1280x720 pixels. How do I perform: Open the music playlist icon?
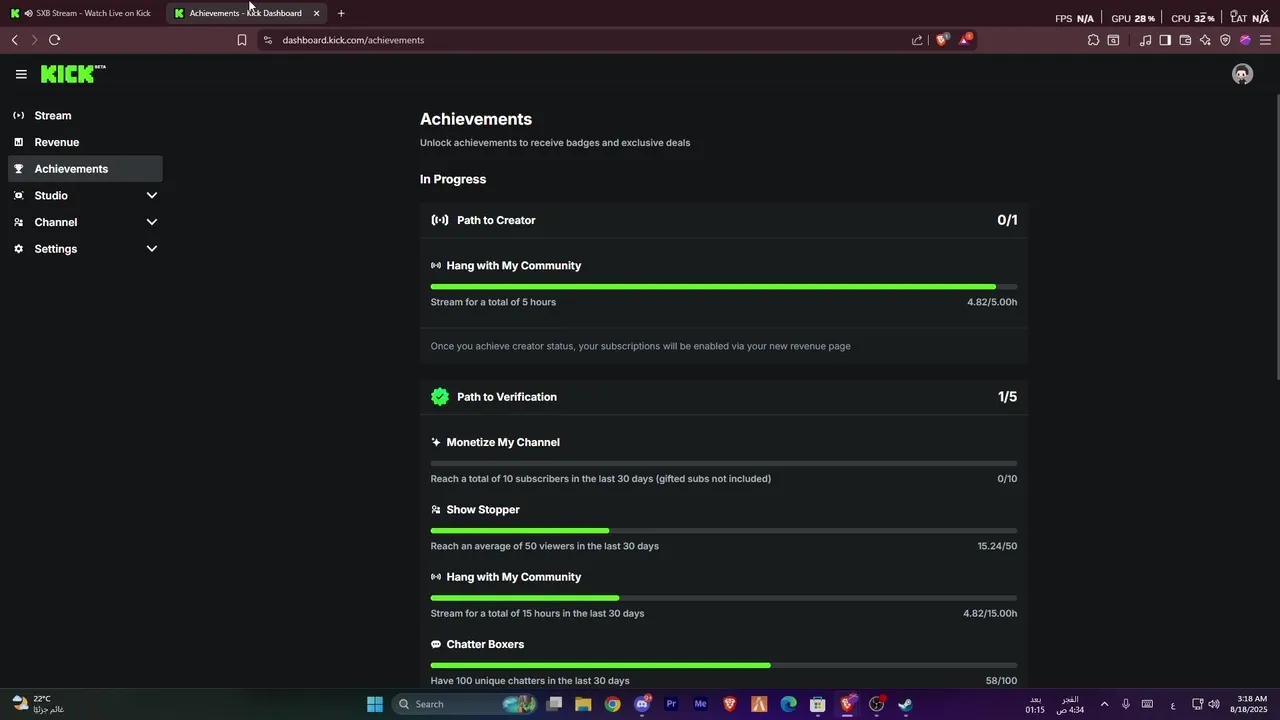point(1145,40)
